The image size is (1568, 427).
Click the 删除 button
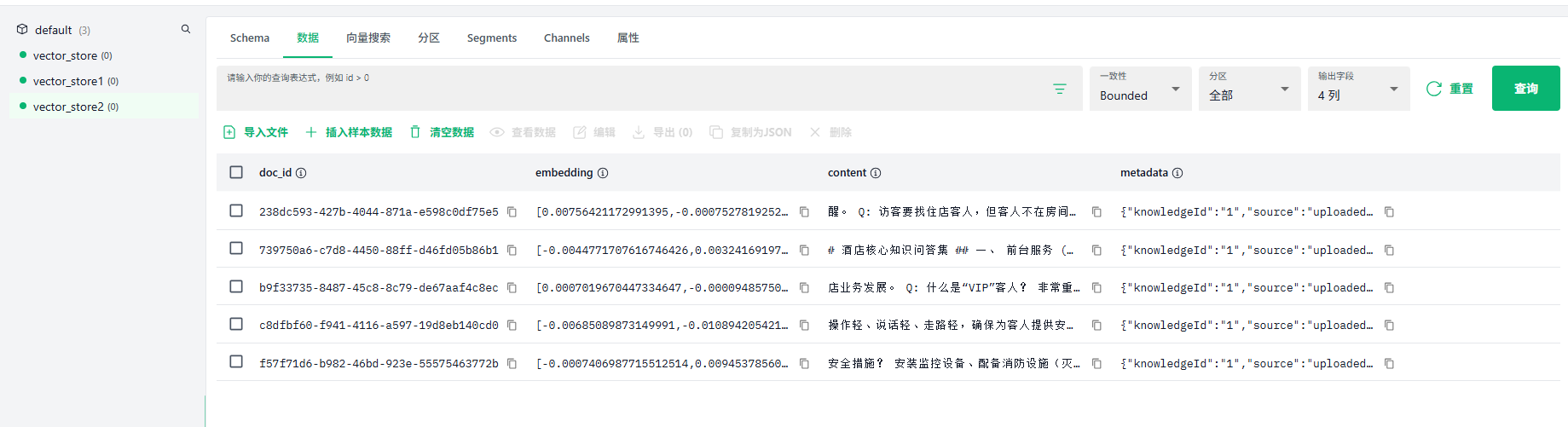coord(830,132)
